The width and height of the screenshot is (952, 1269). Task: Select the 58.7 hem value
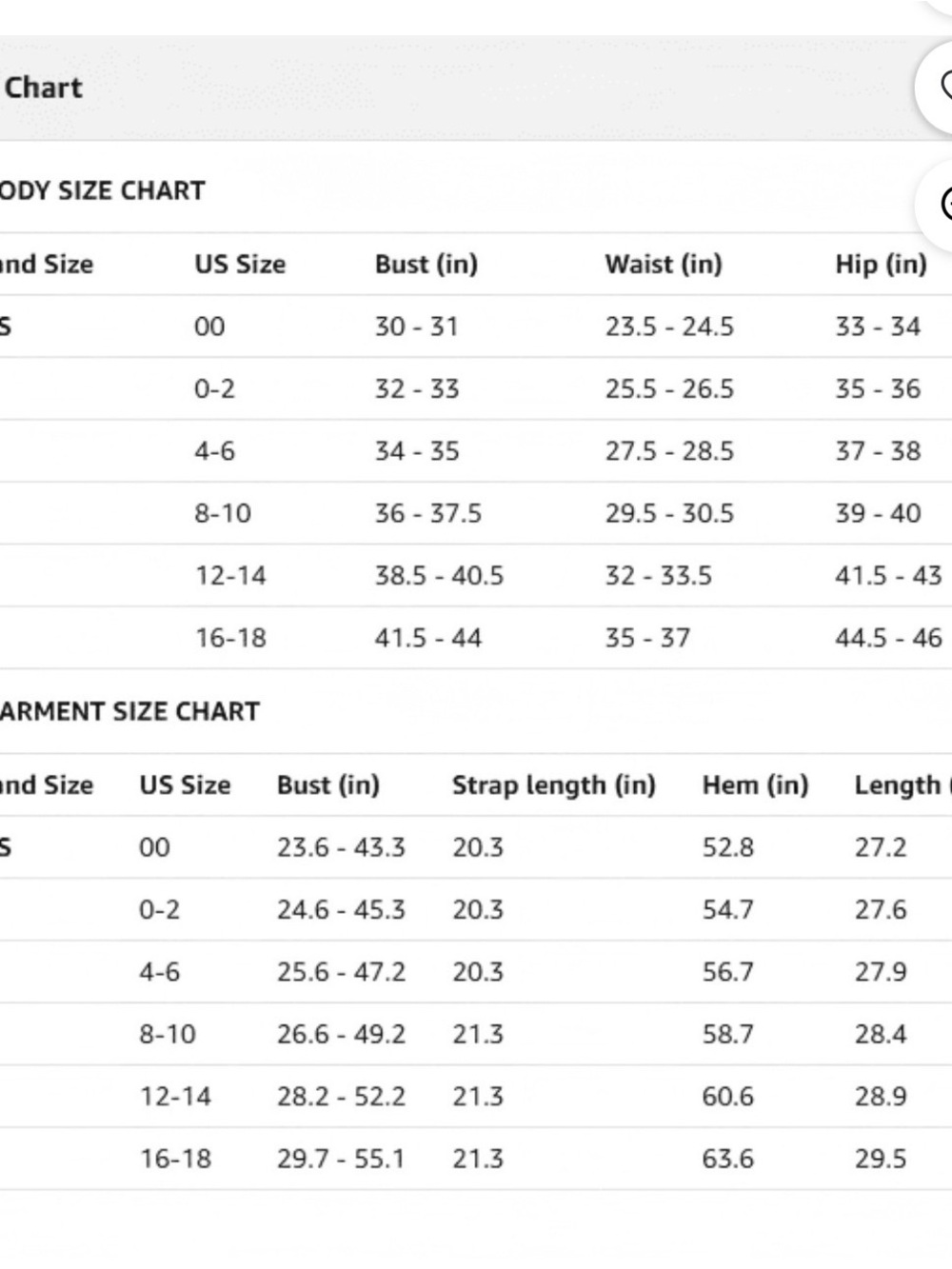(x=728, y=1034)
